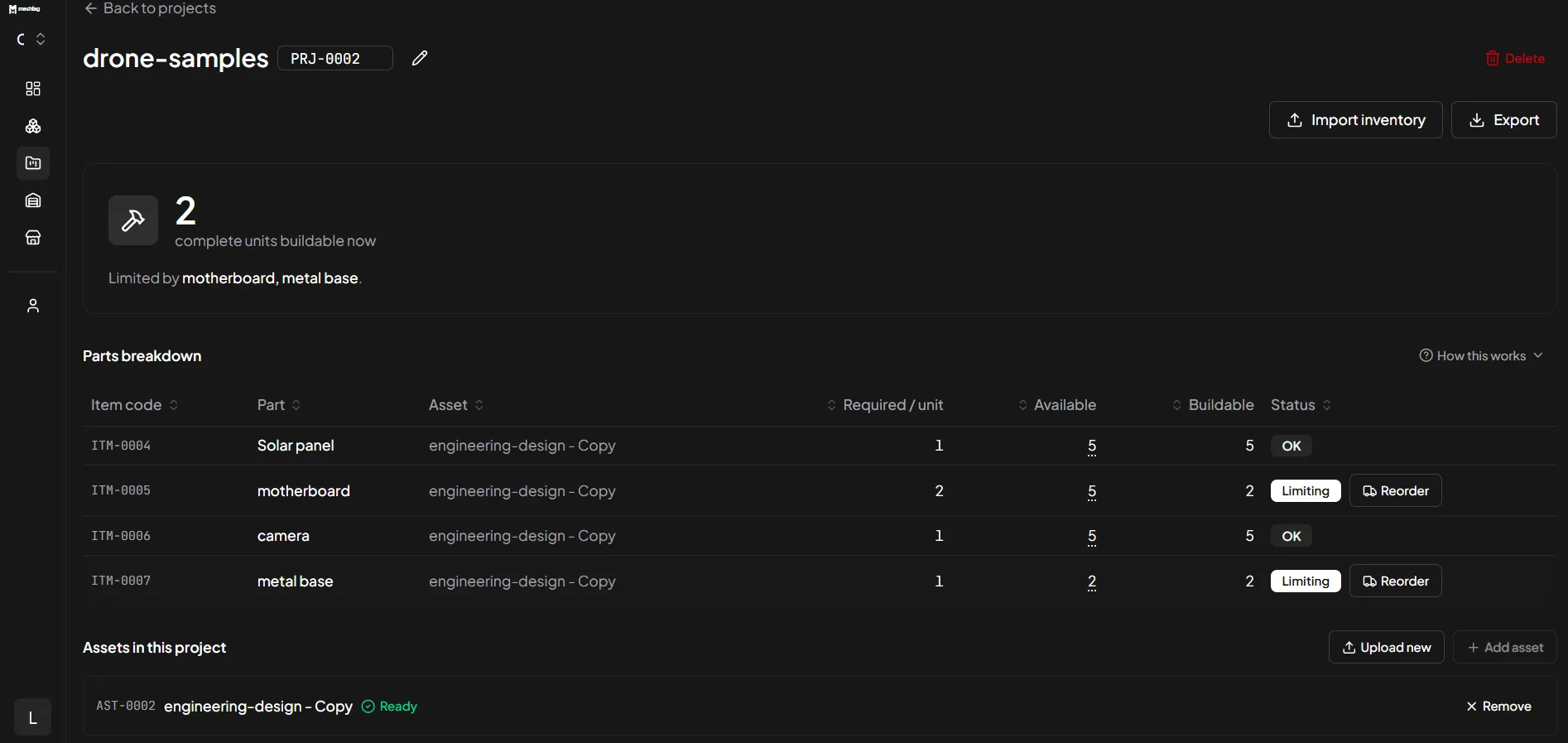Viewport: 1568px width, 743px height.
Task: Click the available quantity for camera
Action: pyautogui.click(x=1092, y=536)
